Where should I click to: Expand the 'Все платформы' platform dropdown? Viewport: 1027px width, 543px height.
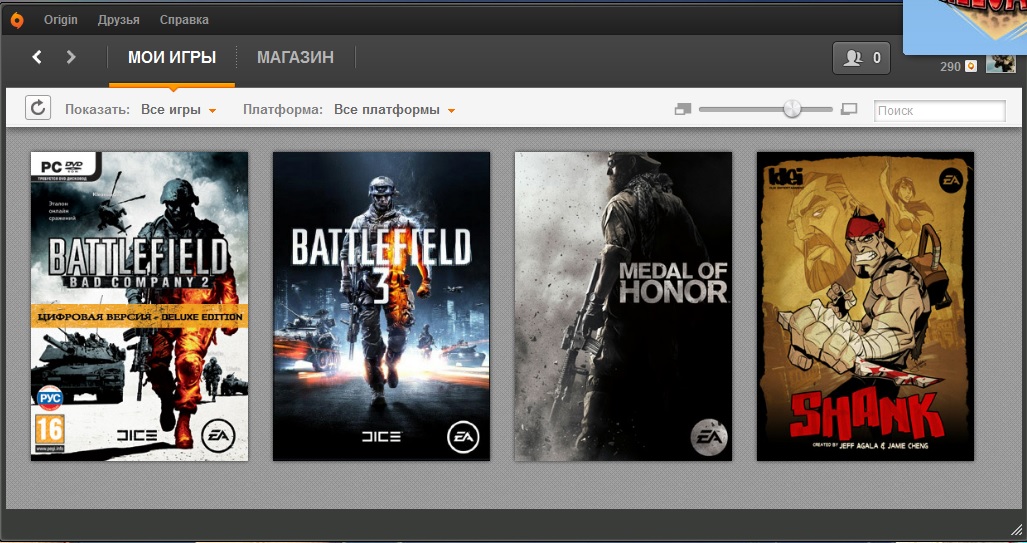click(395, 110)
